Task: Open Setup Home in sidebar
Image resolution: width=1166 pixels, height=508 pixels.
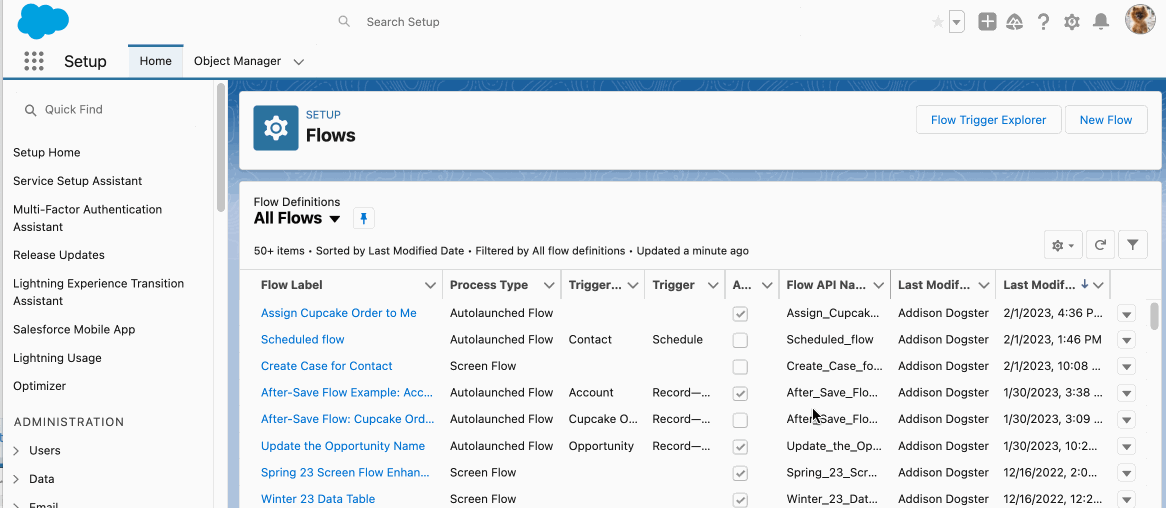Action: click(46, 152)
